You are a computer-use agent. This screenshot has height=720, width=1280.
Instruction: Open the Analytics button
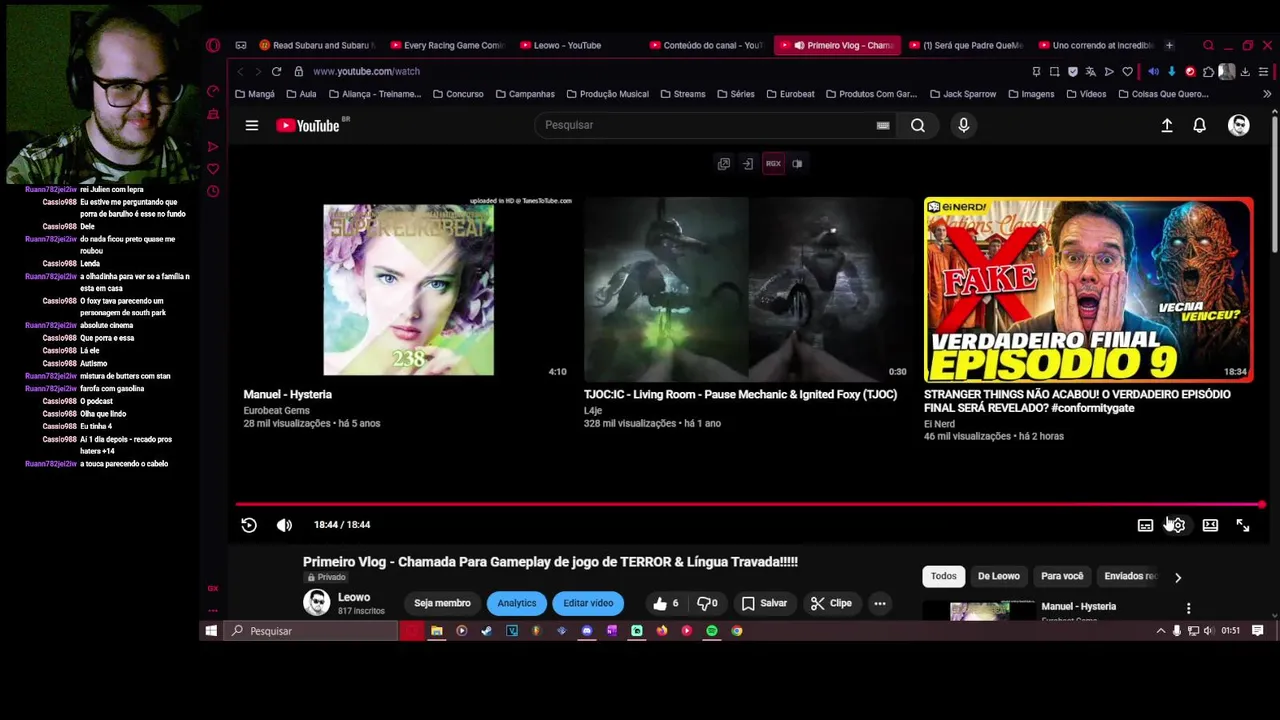pyautogui.click(x=517, y=603)
